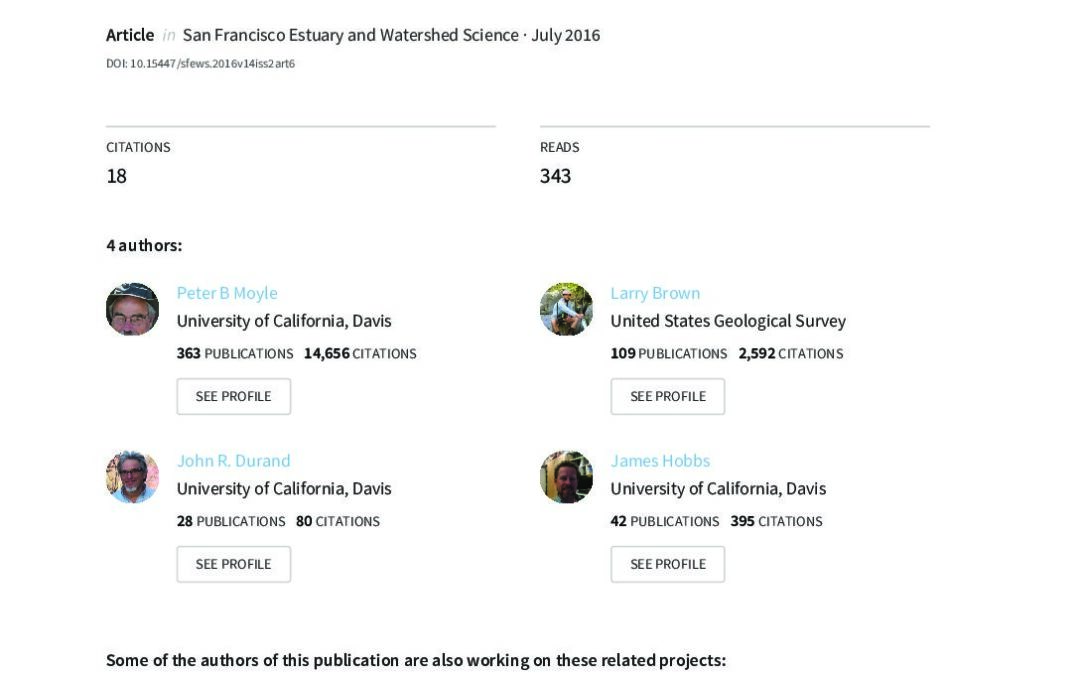
Task: Click Larry Brown's profile photo
Action: [x=566, y=309]
